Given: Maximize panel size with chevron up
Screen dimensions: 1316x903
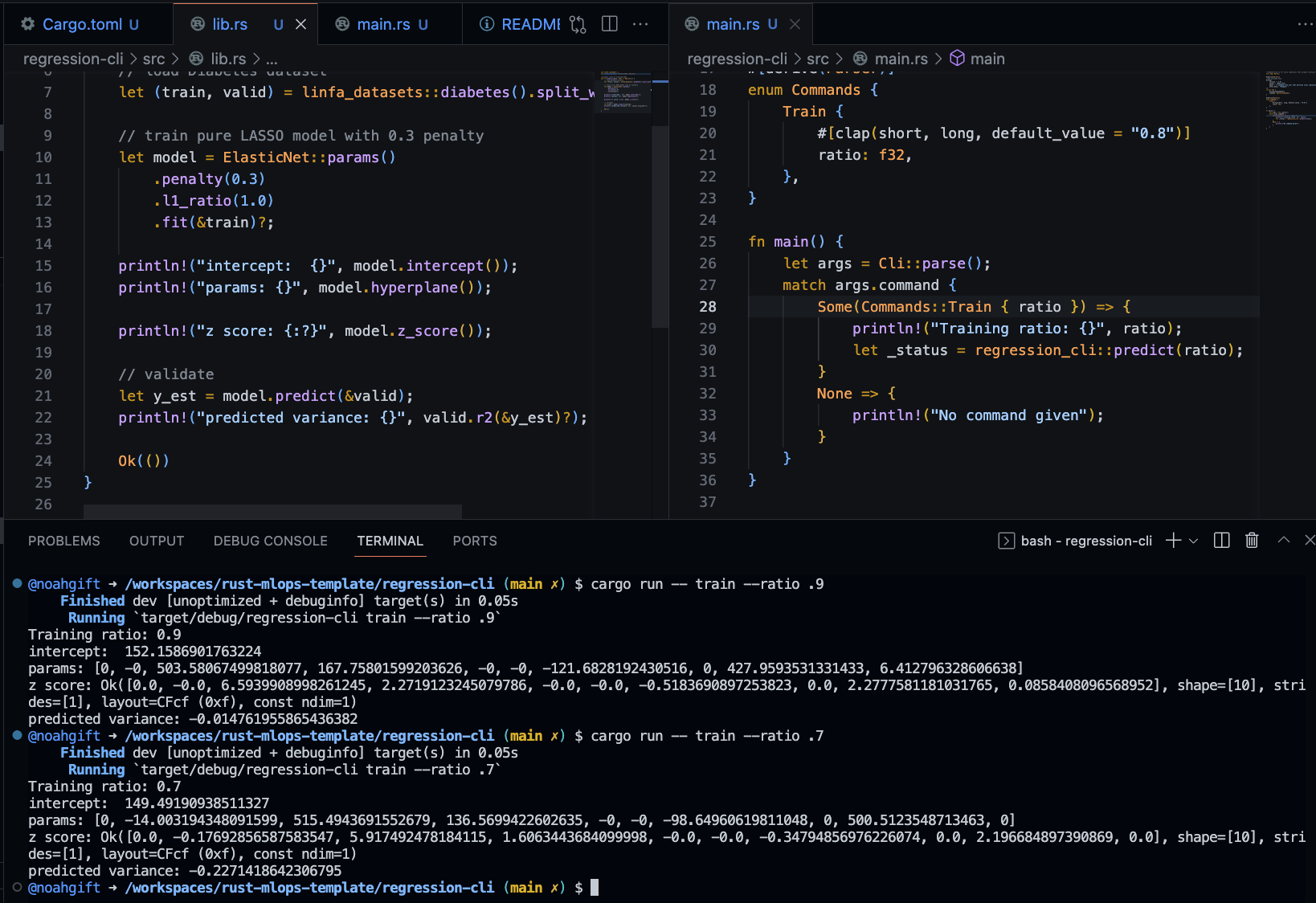Looking at the screenshot, I should click(x=1284, y=541).
